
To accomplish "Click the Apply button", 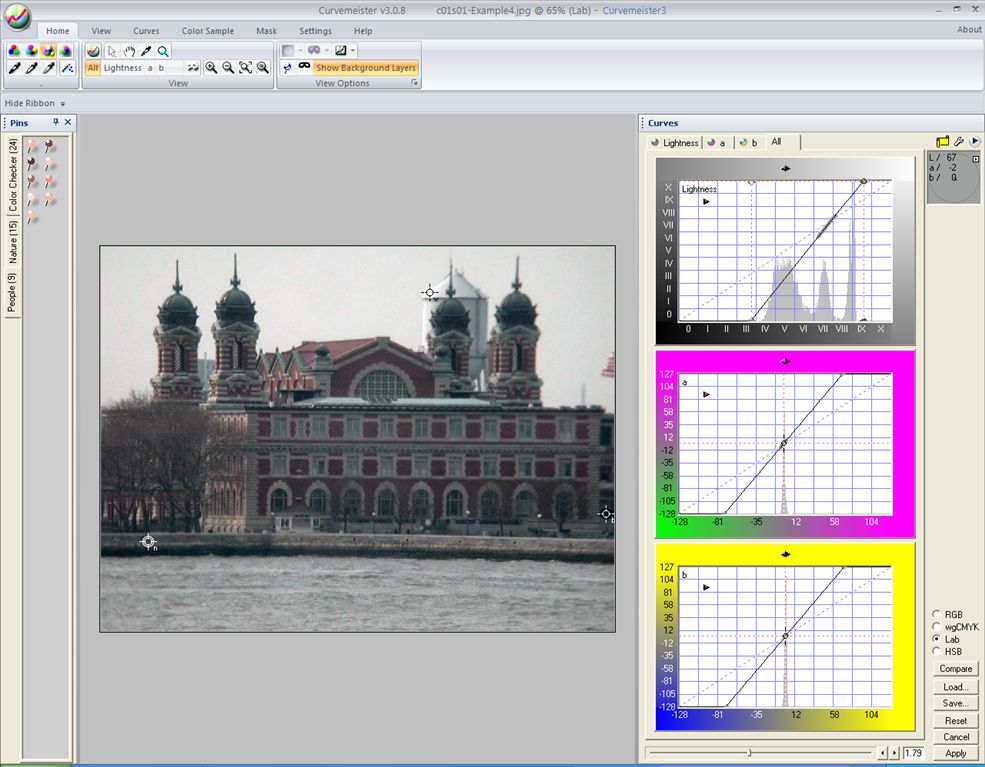I will coord(955,753).
